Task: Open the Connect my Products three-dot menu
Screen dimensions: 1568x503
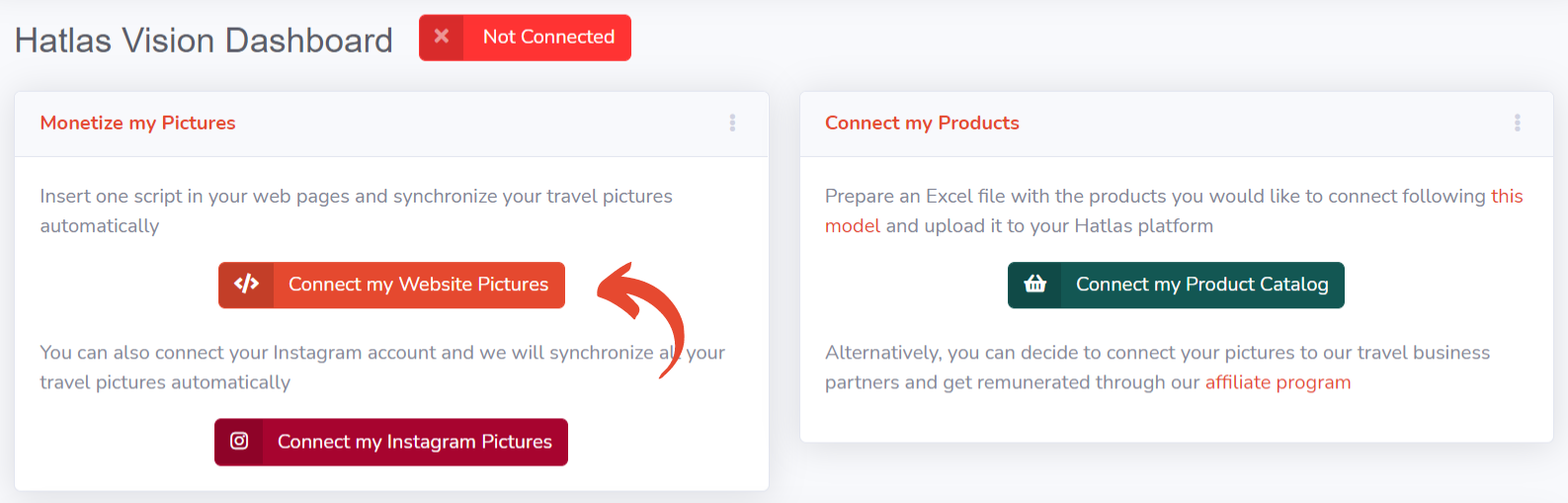Action: tap(1517, 123)
